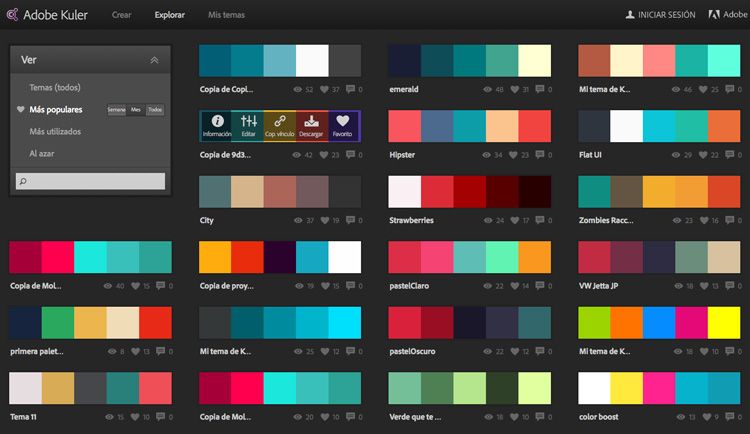
Task: Click the views eye icon under Hipster
Action: [486, 155]
